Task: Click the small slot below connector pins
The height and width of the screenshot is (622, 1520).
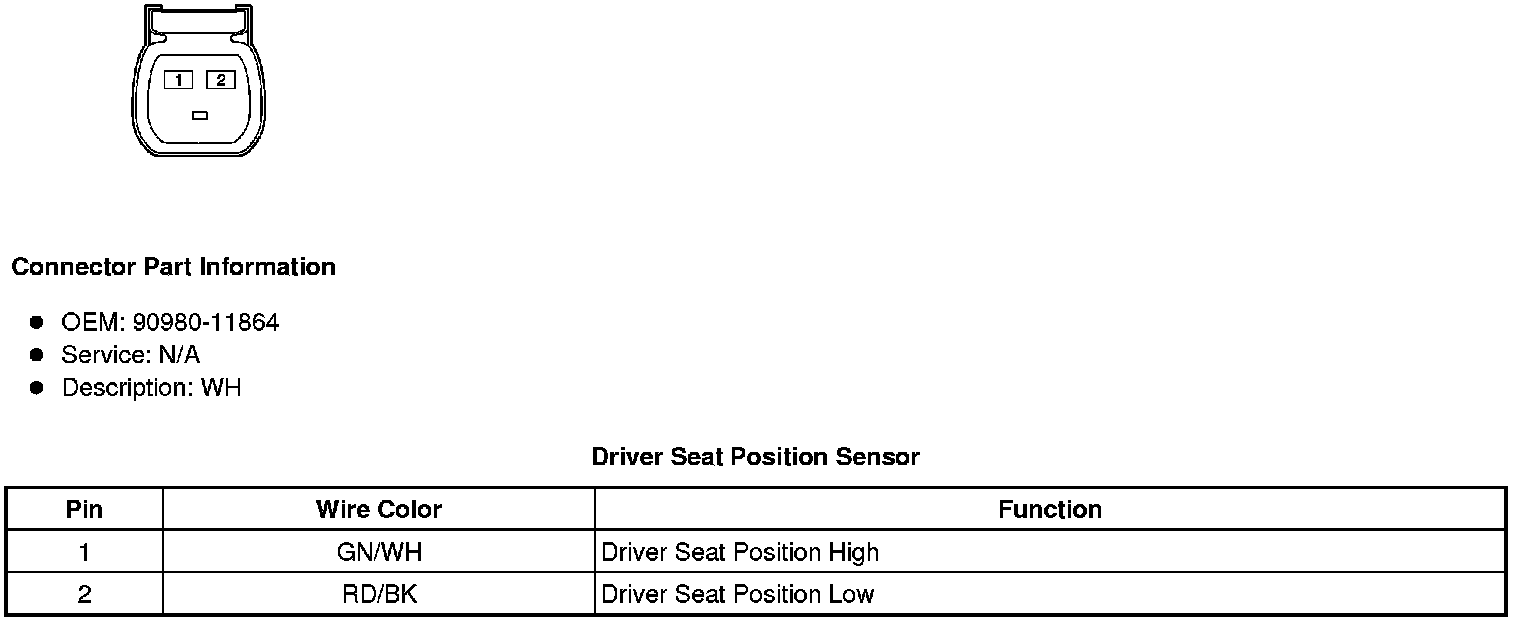Action: click(x=199, y=116)
